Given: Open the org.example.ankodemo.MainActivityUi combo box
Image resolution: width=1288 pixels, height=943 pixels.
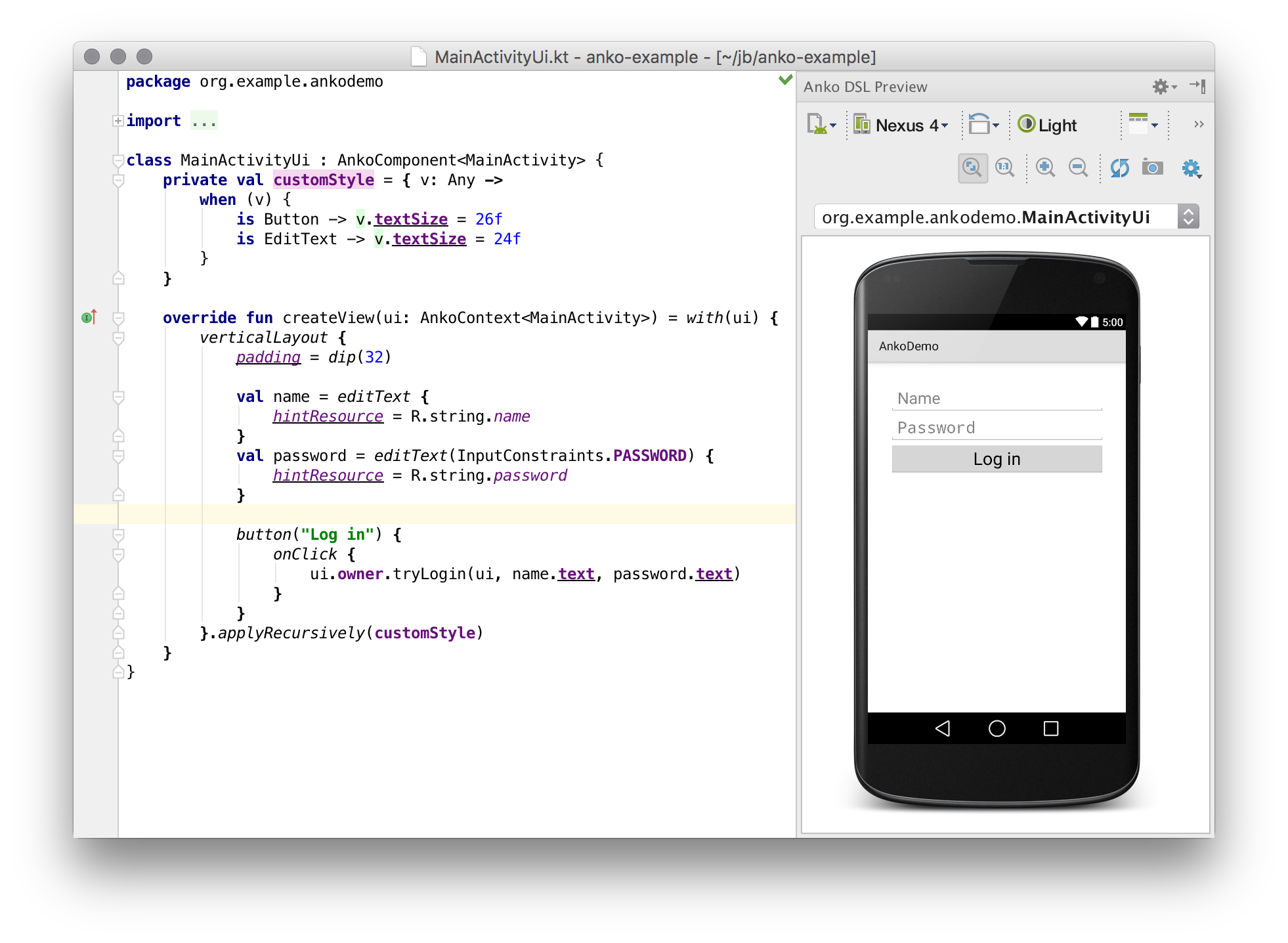Looking at the screenshot, I should click(1006, 217).
